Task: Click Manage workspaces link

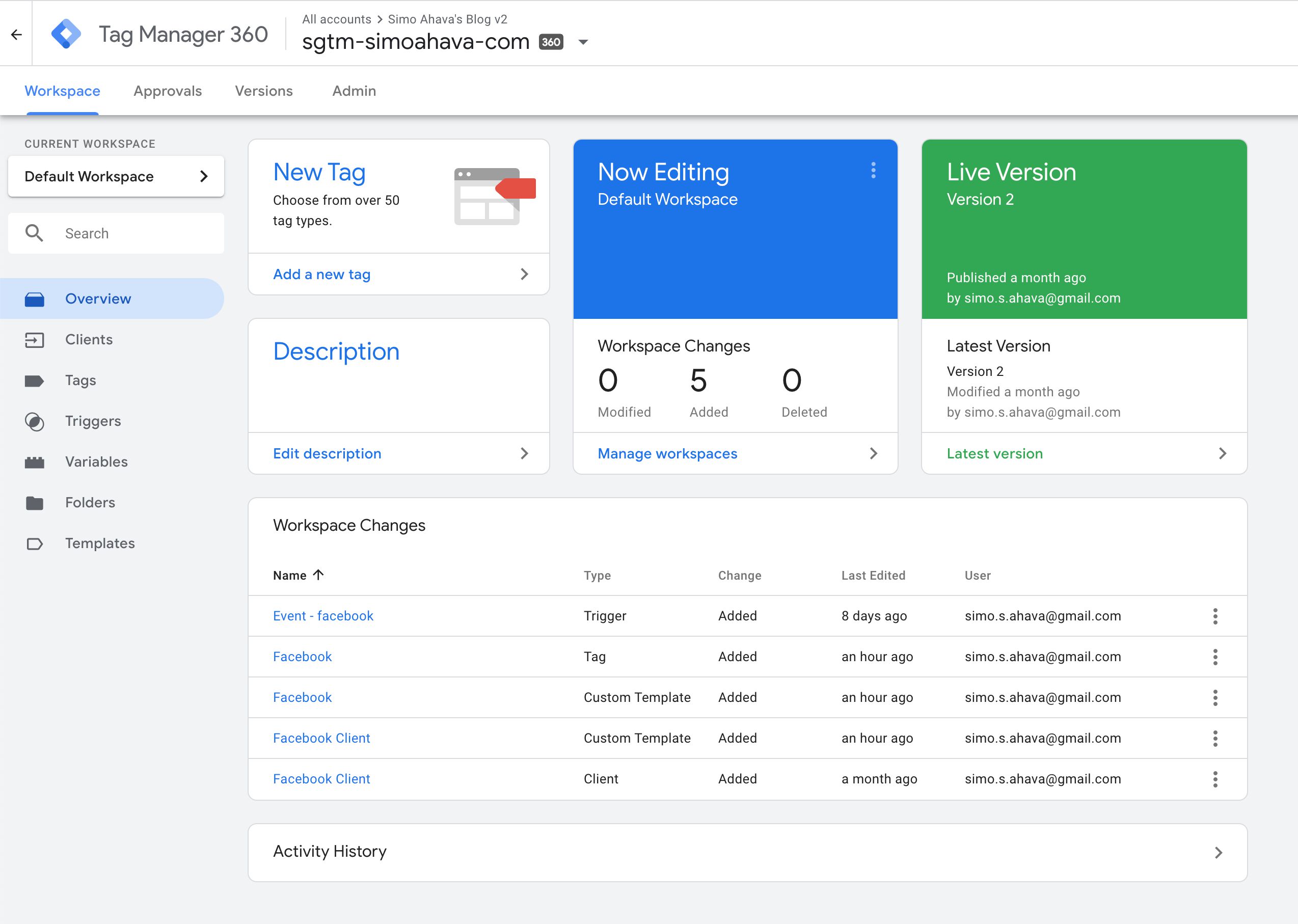Action: point(667,453)
